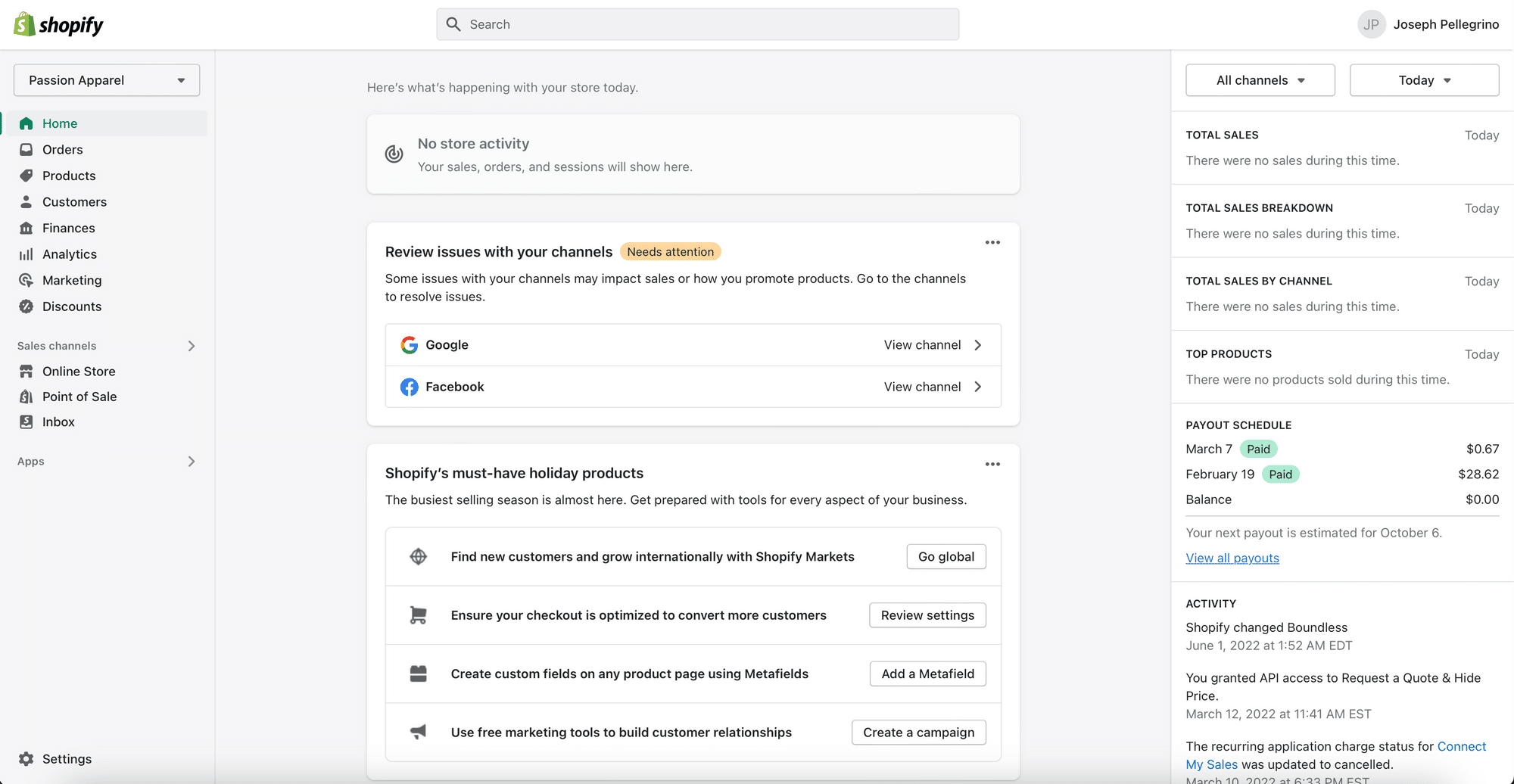Click the Discounts percent badge icon

[x=26, y=306]
